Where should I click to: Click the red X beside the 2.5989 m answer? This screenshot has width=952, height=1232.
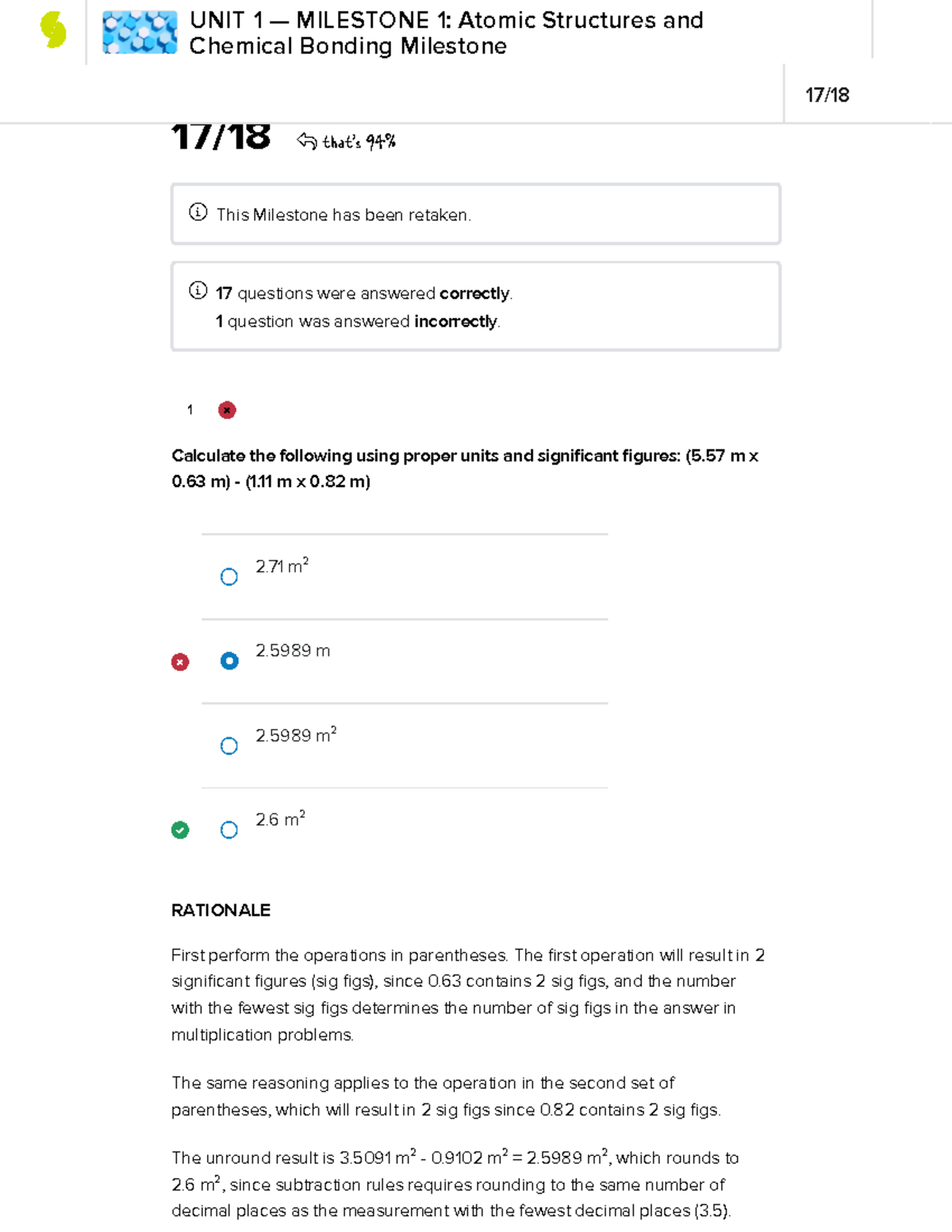tap(180, 662)
